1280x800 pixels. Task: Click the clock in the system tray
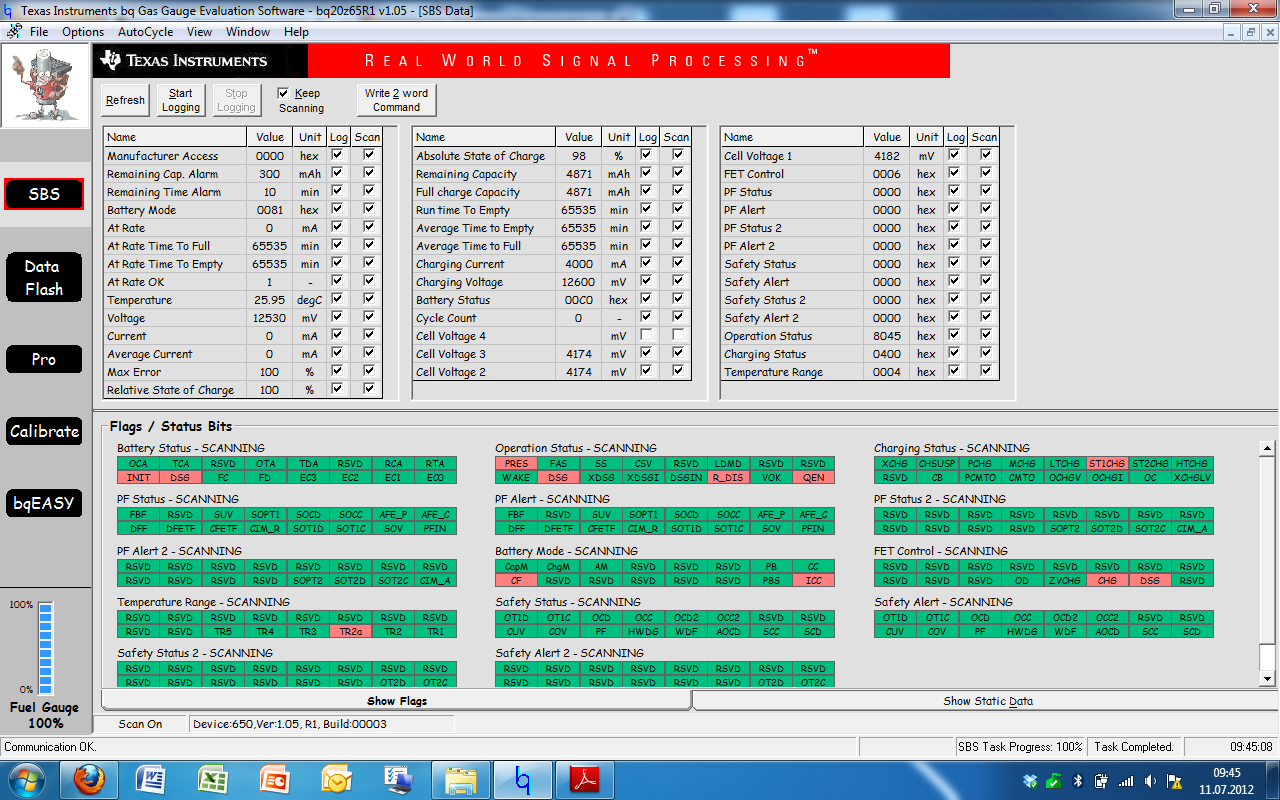[x=1226, y=781]
